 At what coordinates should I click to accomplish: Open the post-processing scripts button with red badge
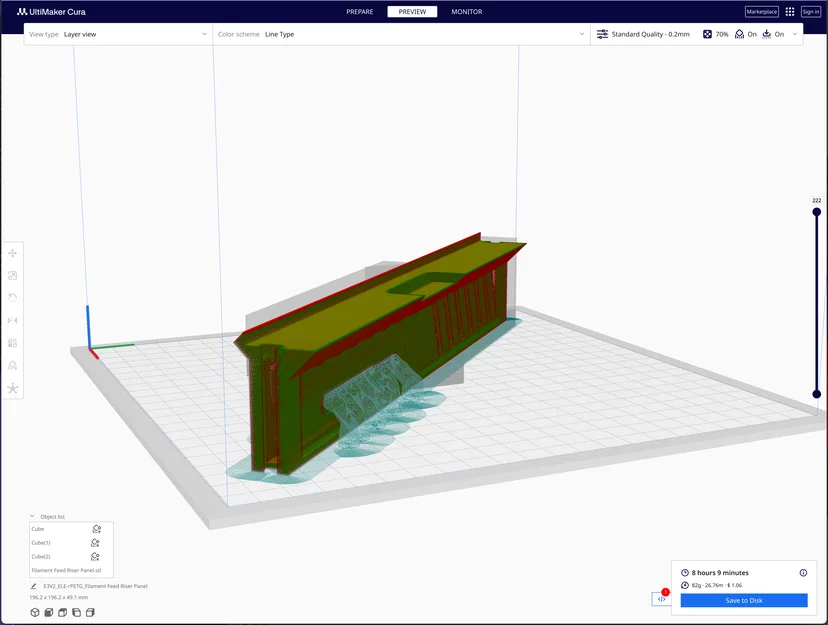661,599
